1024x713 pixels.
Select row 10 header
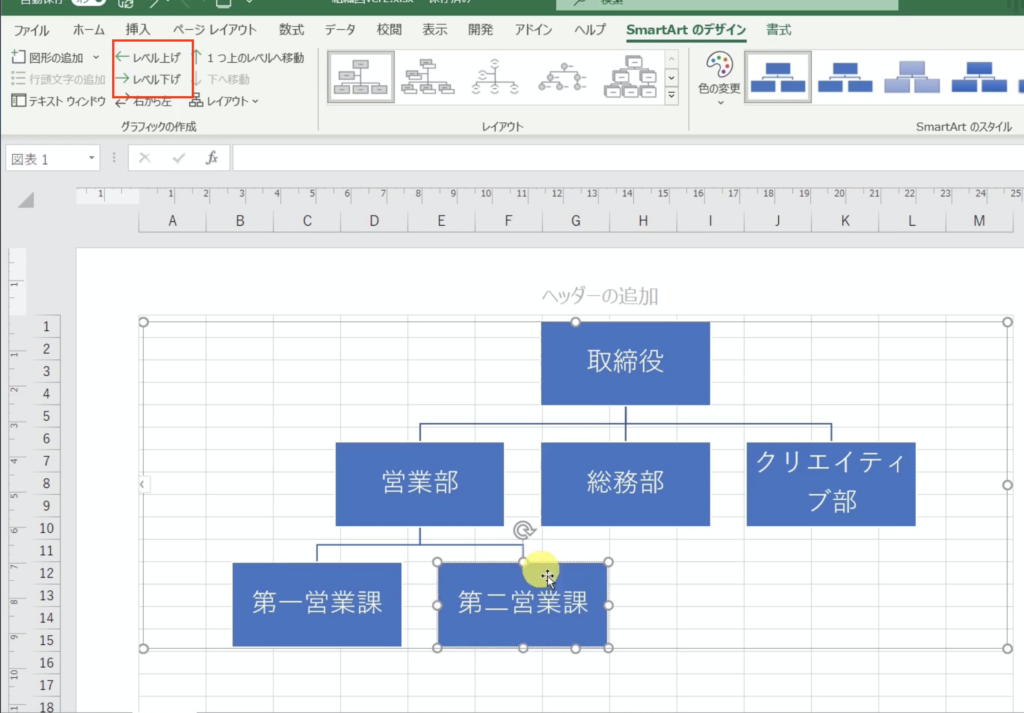(46, 528)
